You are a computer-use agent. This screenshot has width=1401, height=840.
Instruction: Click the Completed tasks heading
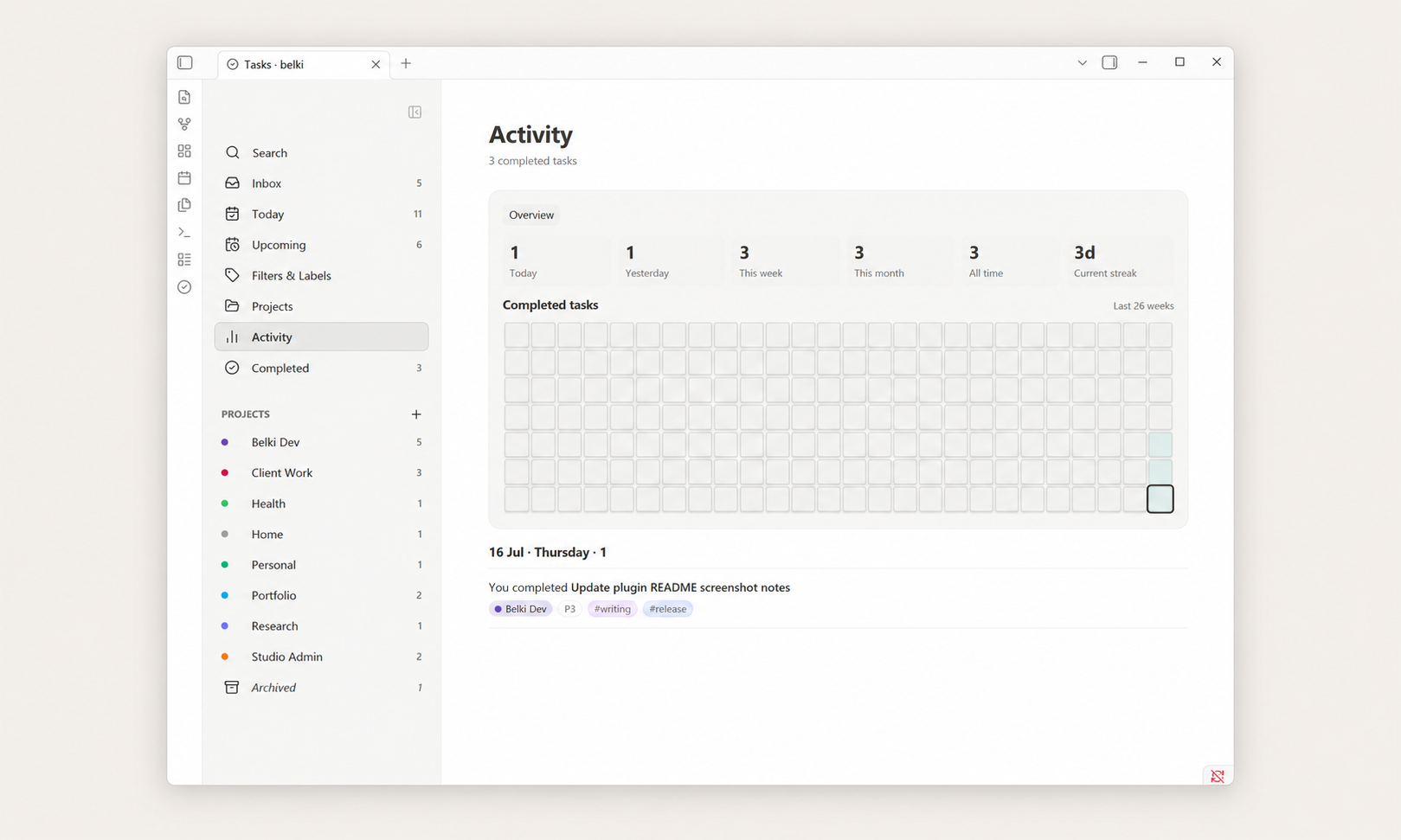550,305
